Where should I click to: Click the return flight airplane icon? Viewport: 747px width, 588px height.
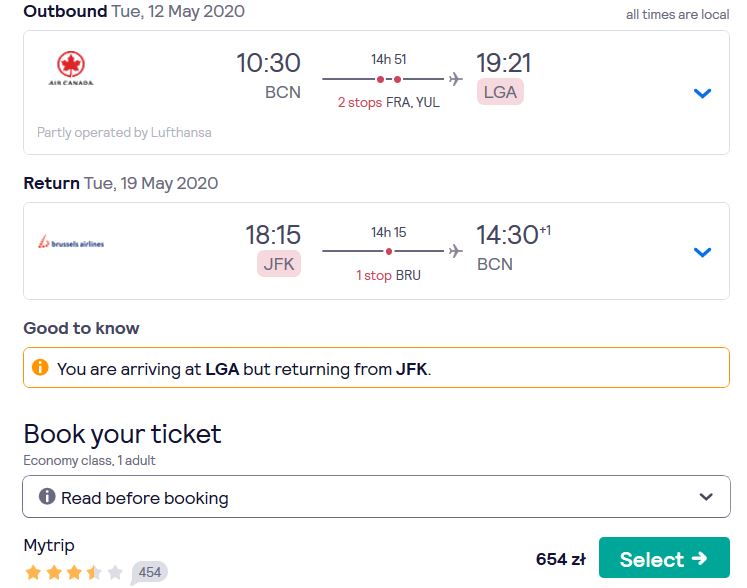tap(455, 251)
